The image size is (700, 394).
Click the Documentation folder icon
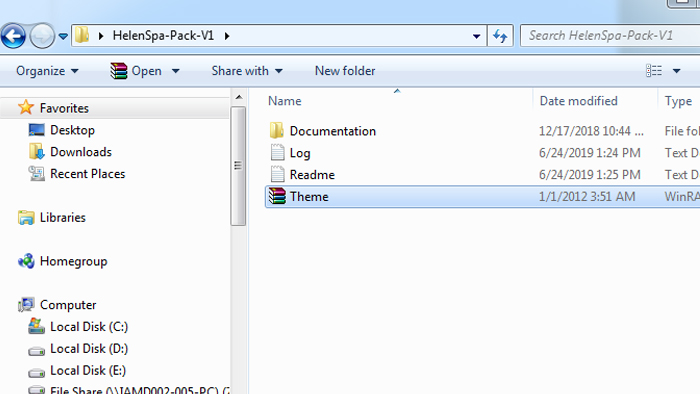click(277, 130)
